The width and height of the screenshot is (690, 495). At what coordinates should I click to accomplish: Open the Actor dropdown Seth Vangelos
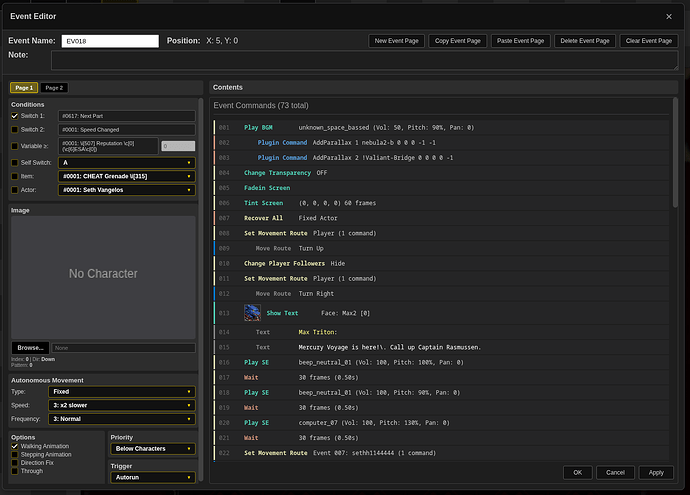[x=127, y=190]
